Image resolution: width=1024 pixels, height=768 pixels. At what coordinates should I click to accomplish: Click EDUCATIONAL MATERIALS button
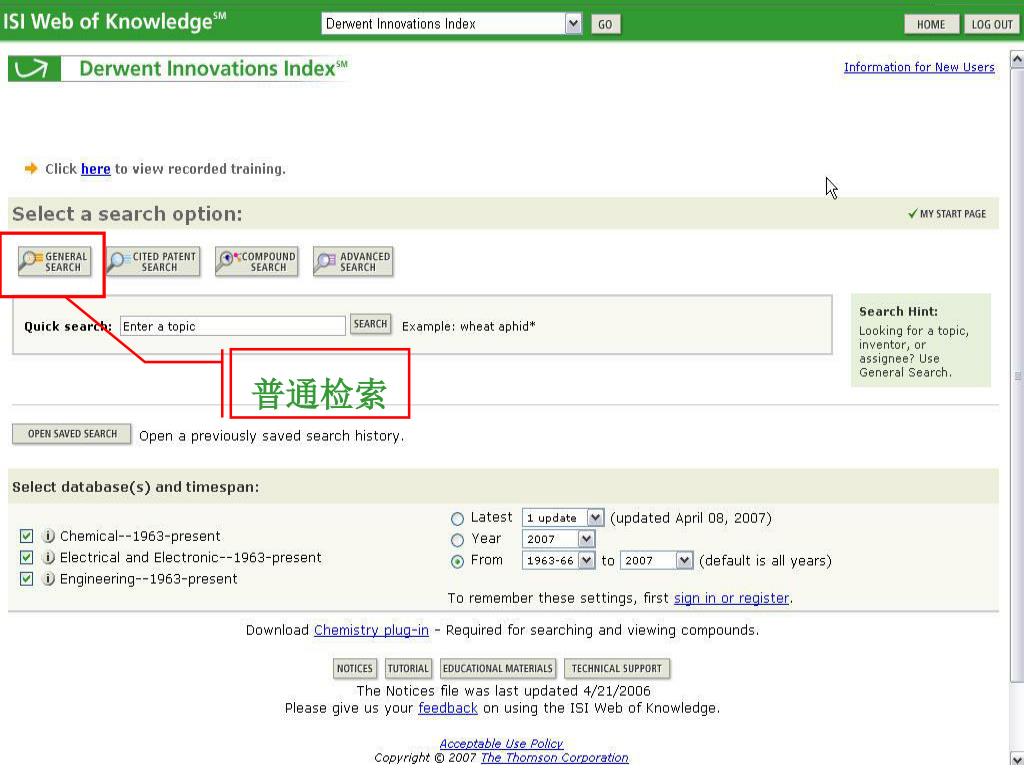[498, 669]
